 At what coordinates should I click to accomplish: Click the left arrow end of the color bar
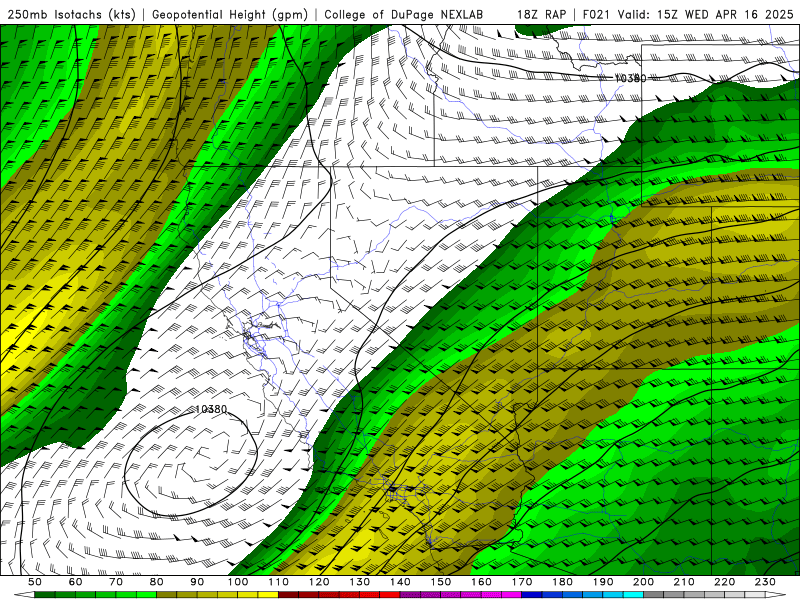pos(24,595)
